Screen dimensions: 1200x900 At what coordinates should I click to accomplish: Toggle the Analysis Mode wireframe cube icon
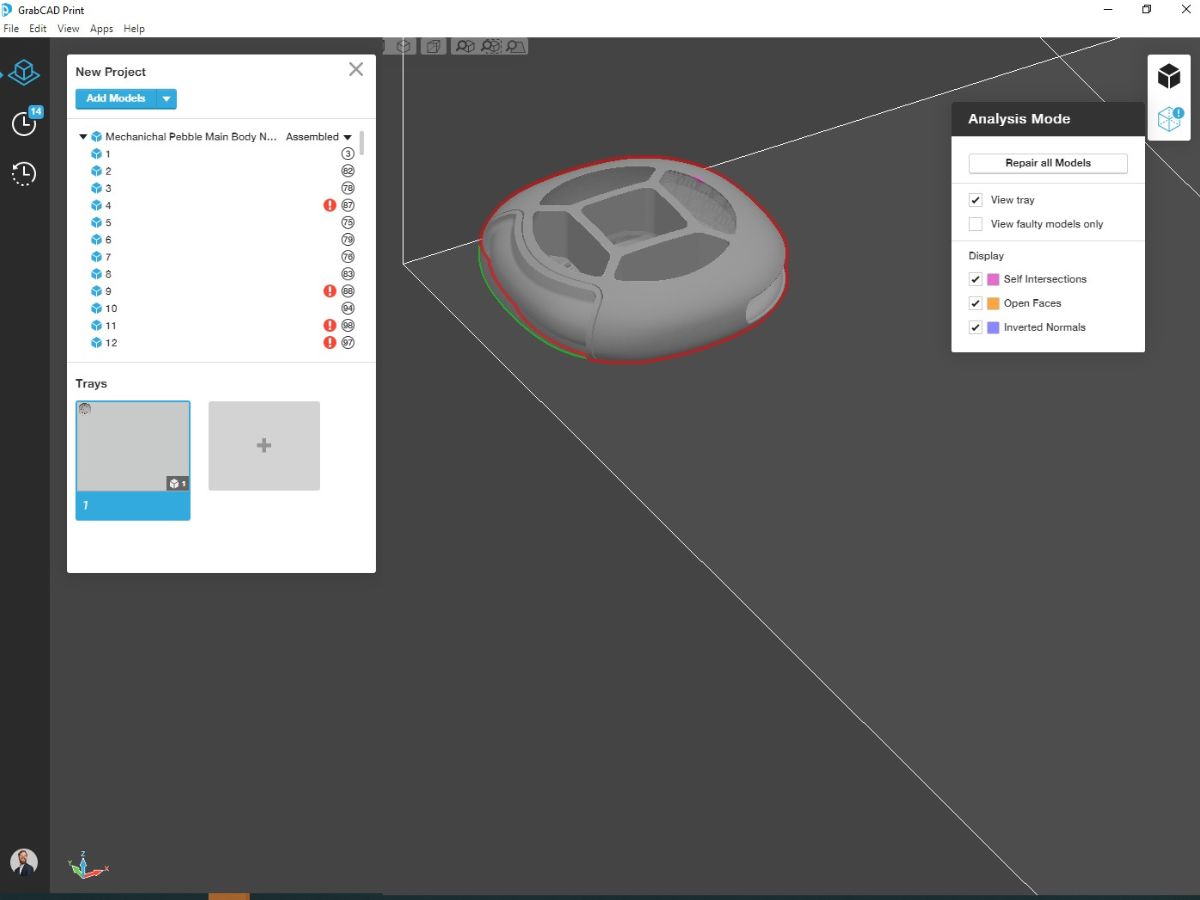(x=1169, y=119)
